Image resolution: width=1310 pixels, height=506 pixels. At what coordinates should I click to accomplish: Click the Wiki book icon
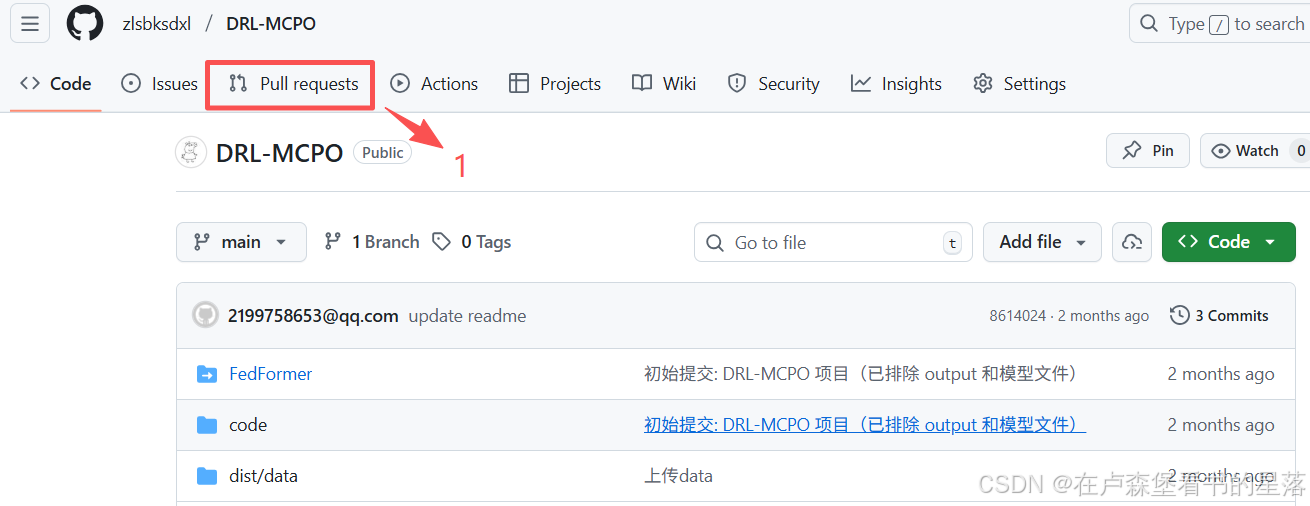[642, 84]
